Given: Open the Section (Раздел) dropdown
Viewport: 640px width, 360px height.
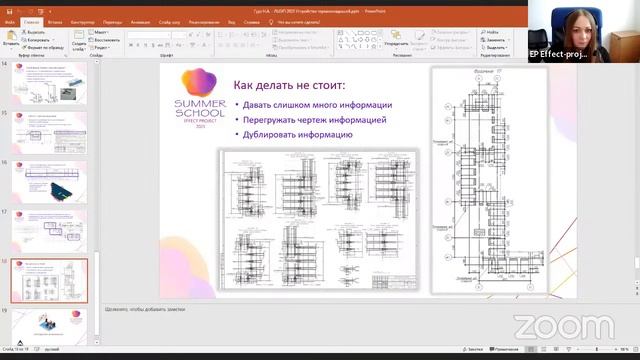Looking at the screenshot, I should point(99,48).
